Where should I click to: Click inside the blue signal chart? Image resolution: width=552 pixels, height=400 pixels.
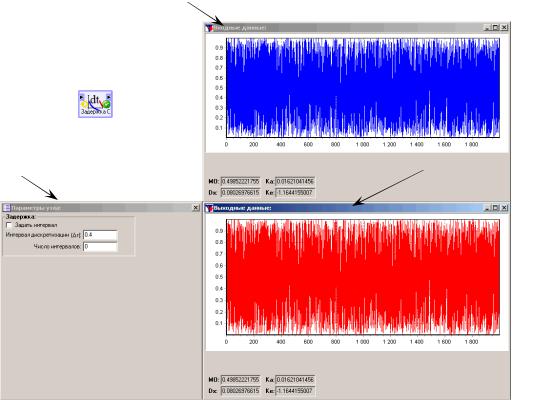point(363,88)
